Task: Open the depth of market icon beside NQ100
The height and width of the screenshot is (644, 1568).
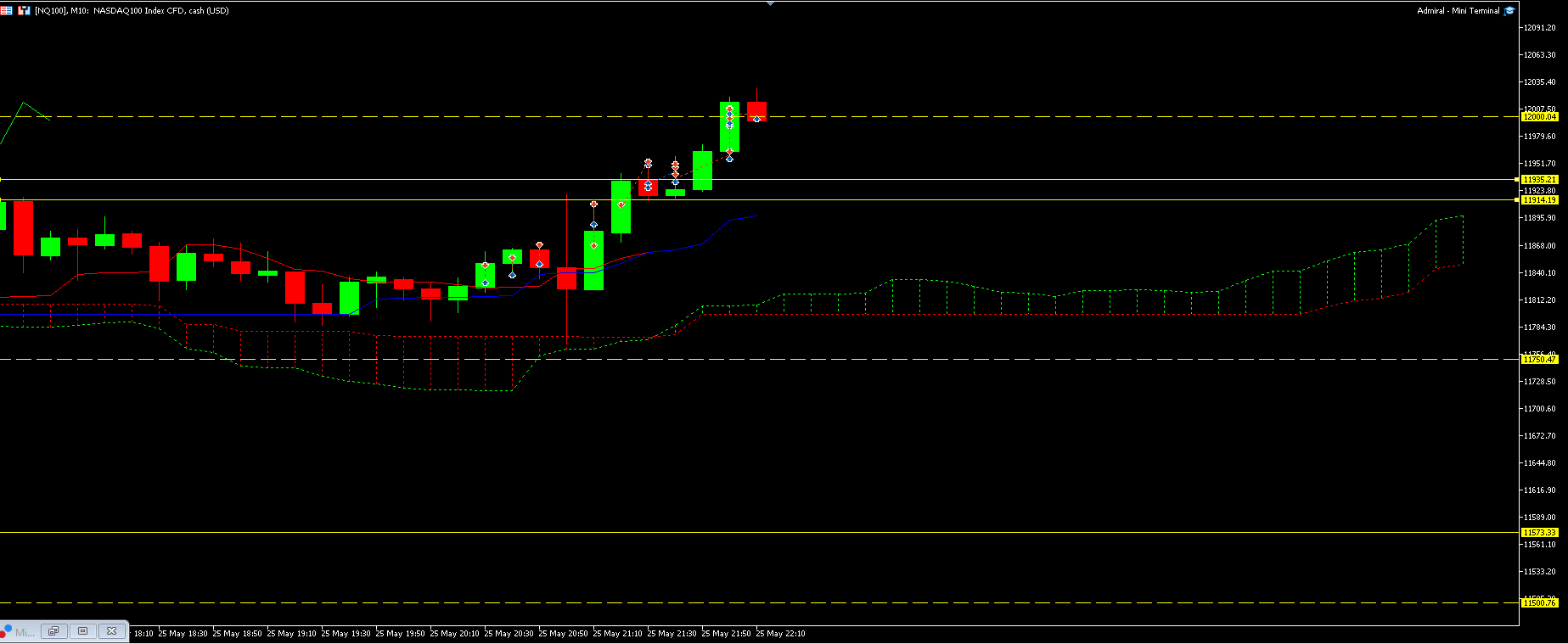Action: coord(24,11)
